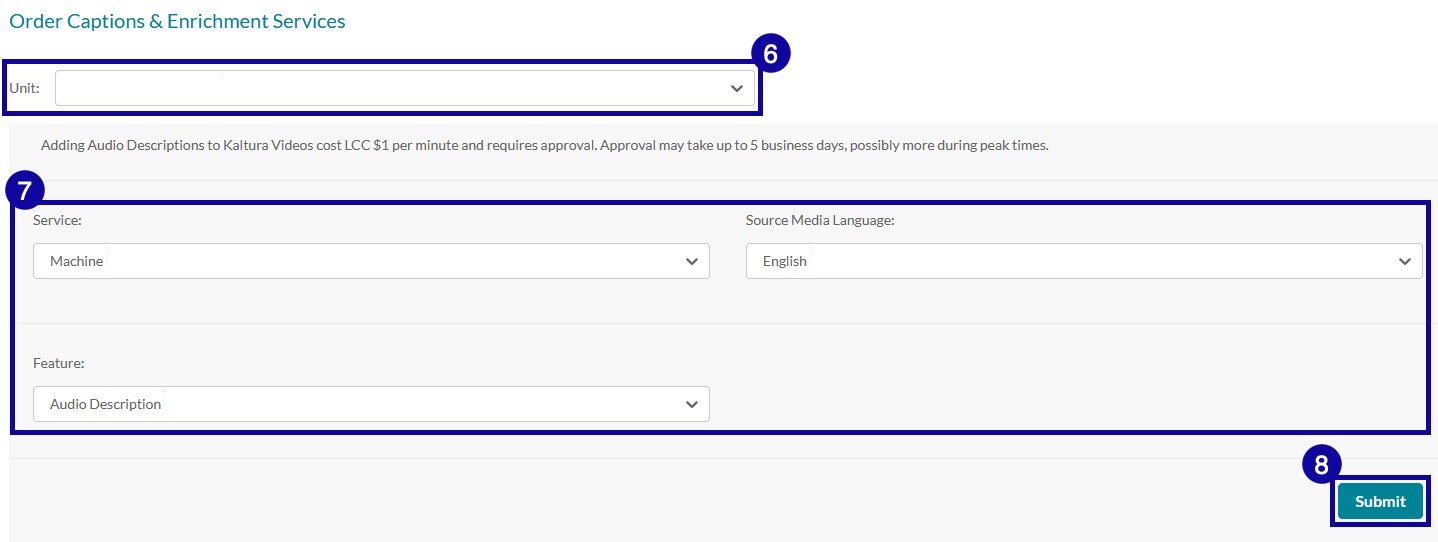Screen dimensions: 1438x542
Task: Click the Source Media Language chevron arrow
Action: (x=1404, y=261)
